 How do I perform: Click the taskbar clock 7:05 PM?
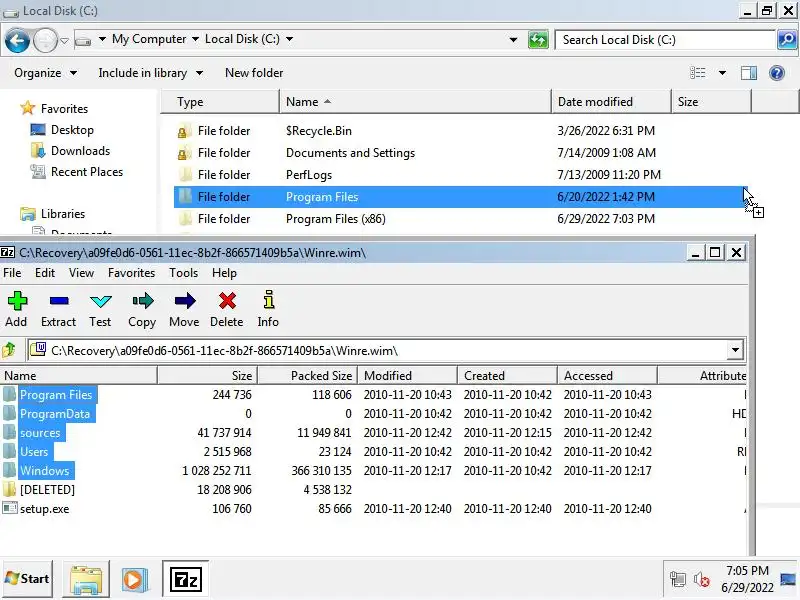coord(747,570)
